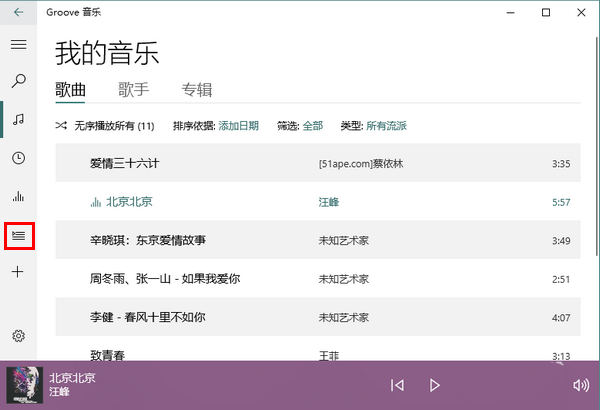Click artist [51ape.com]蔡依林
This screenshot has height=410, width=600.
[x=361, y=164]
